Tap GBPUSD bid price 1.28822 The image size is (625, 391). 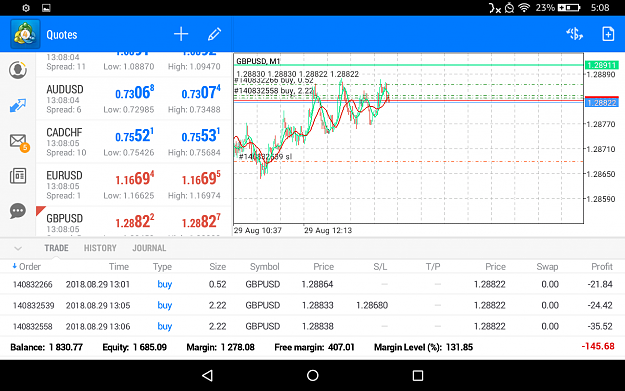[135, 222]
